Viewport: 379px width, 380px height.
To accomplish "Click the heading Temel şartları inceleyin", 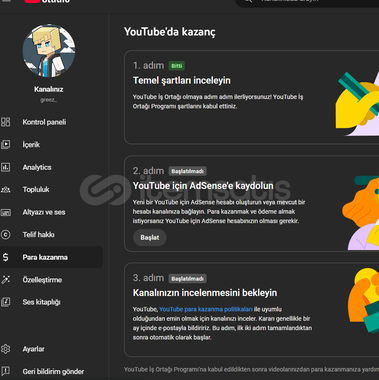I will 182,80.
